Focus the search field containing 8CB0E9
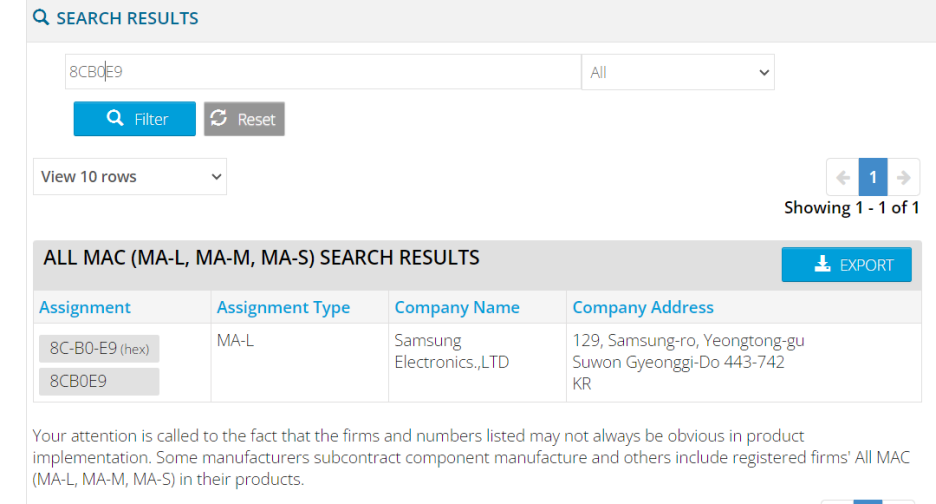Image resolution: width=936 pixels, height=504 pixels. point(323,72)
